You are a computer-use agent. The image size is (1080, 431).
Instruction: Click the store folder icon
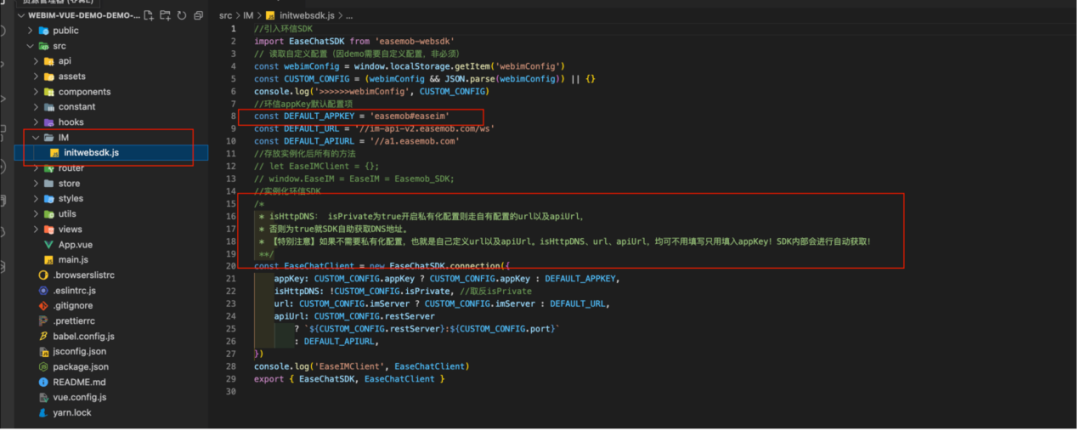49,183
